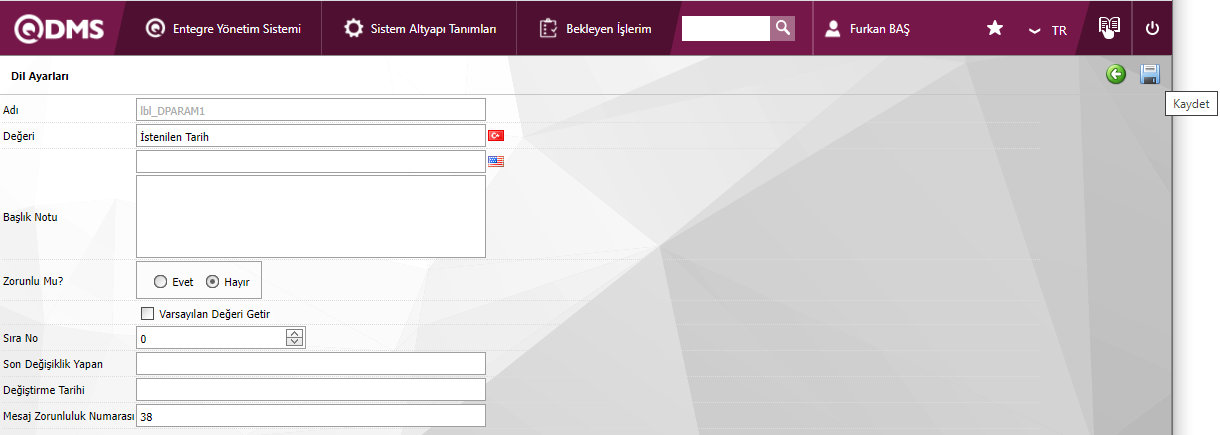Click the Değeri field with İstenilen Tarih
Screen dimensions: 1220x435
(x=311, y=136)
